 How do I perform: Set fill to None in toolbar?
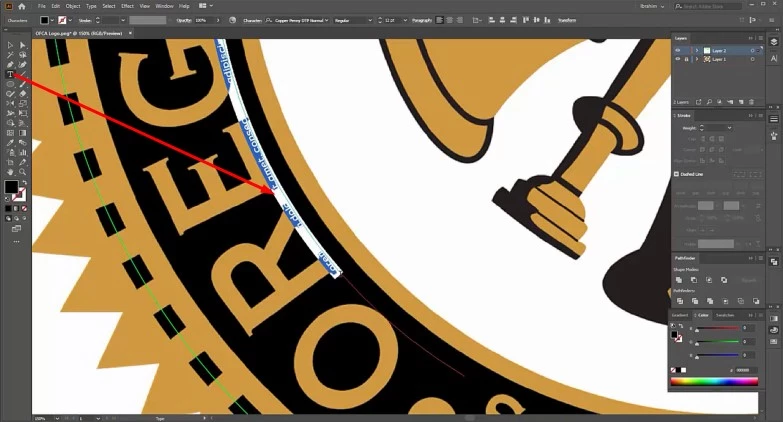pyautogui.click(x=24, y=208)
